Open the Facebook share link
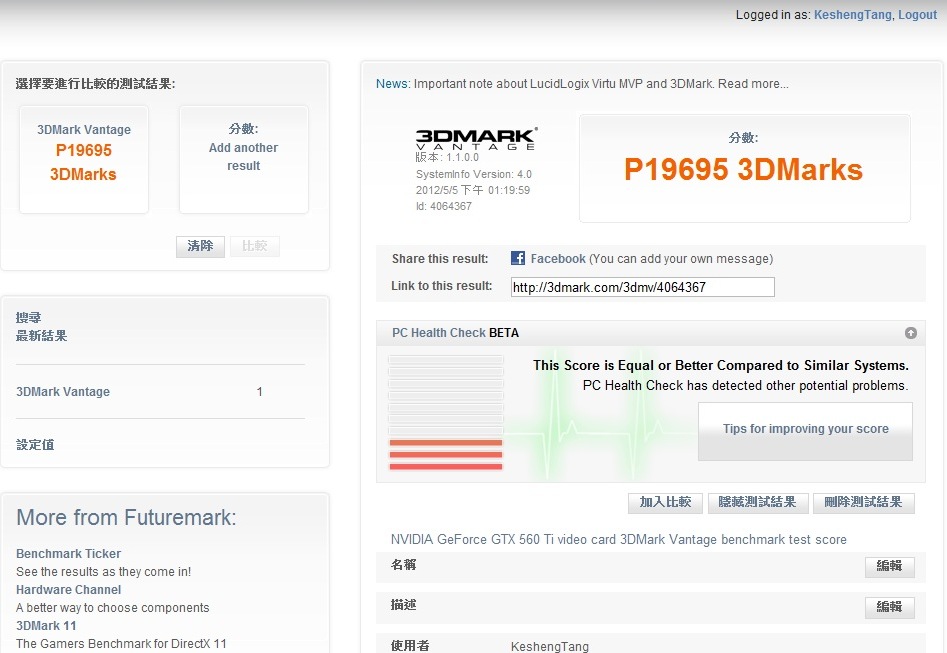The image size is (947, 653). pos(558,259)
